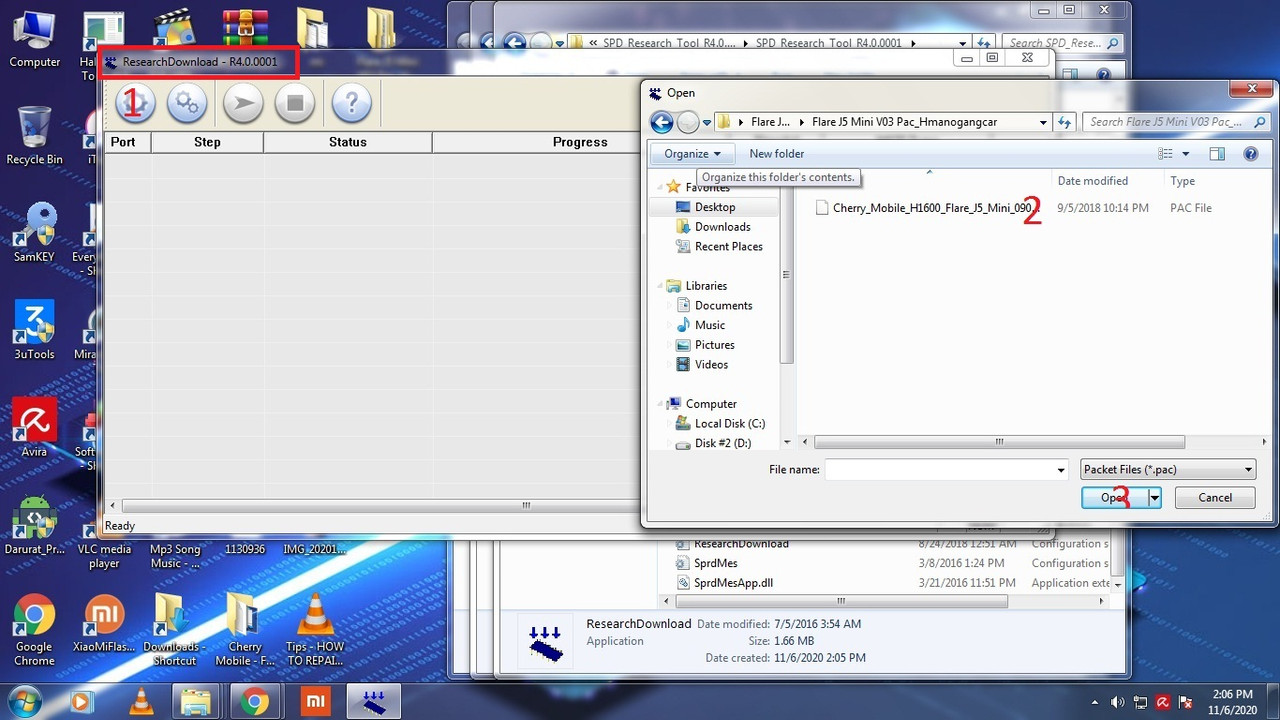Select Local Disk (C:) in navigation pane
Viewport: 1280px width, 720px height.
pos(729,424)
